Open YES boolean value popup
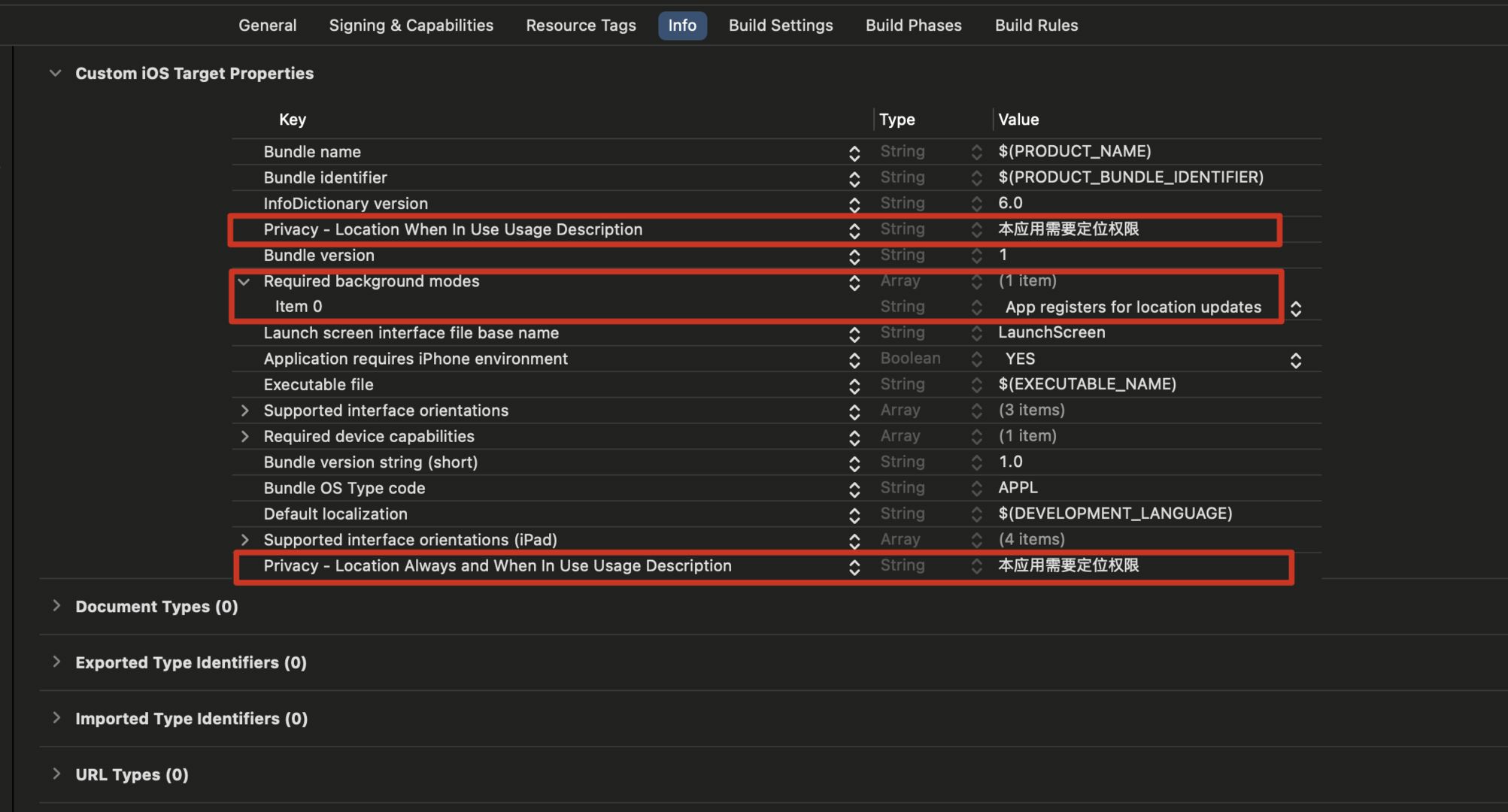 click(1295, 360)
